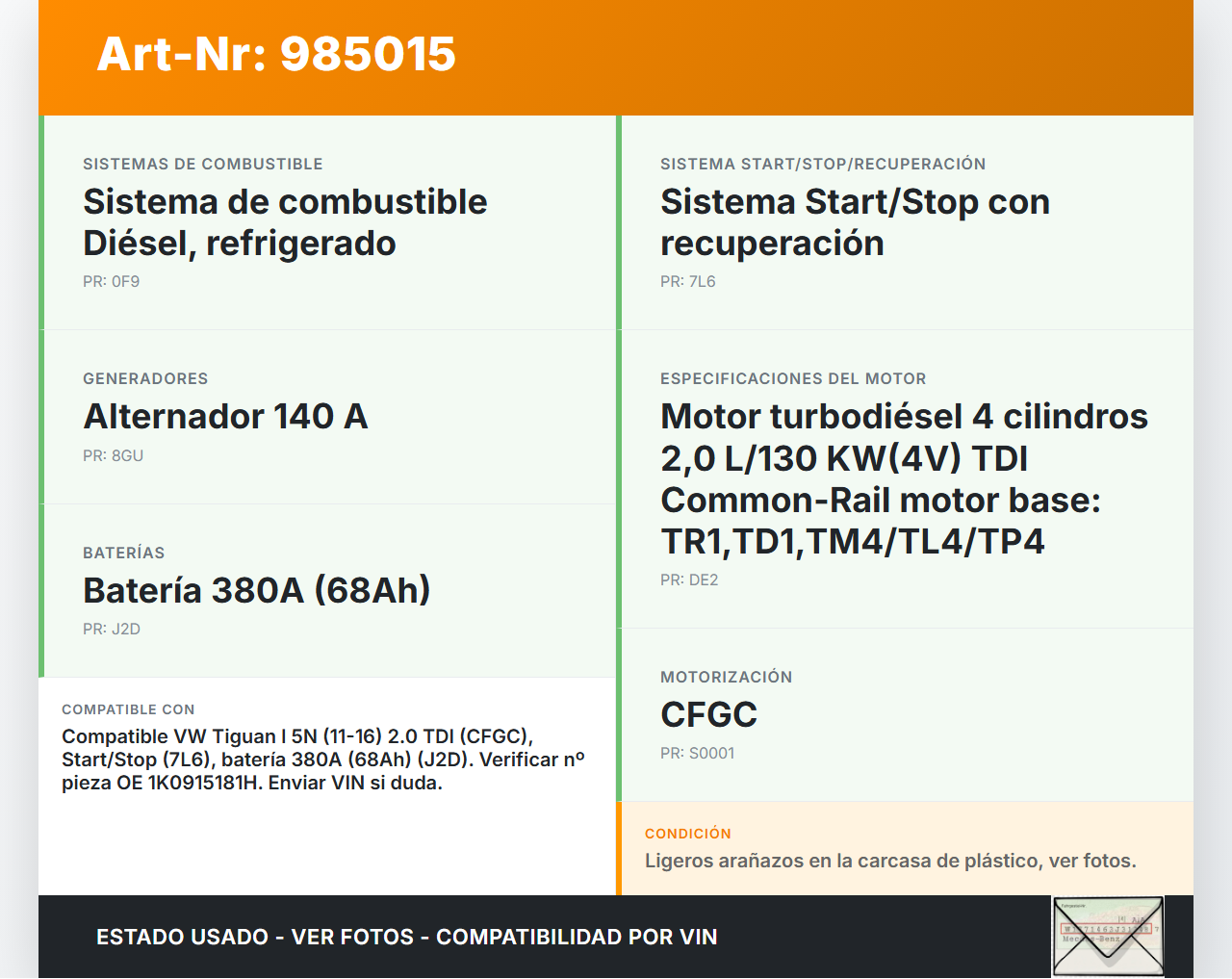
Task: Click the CONDICIÓN label
Action: pyautogui.click(x=688, y=834)
